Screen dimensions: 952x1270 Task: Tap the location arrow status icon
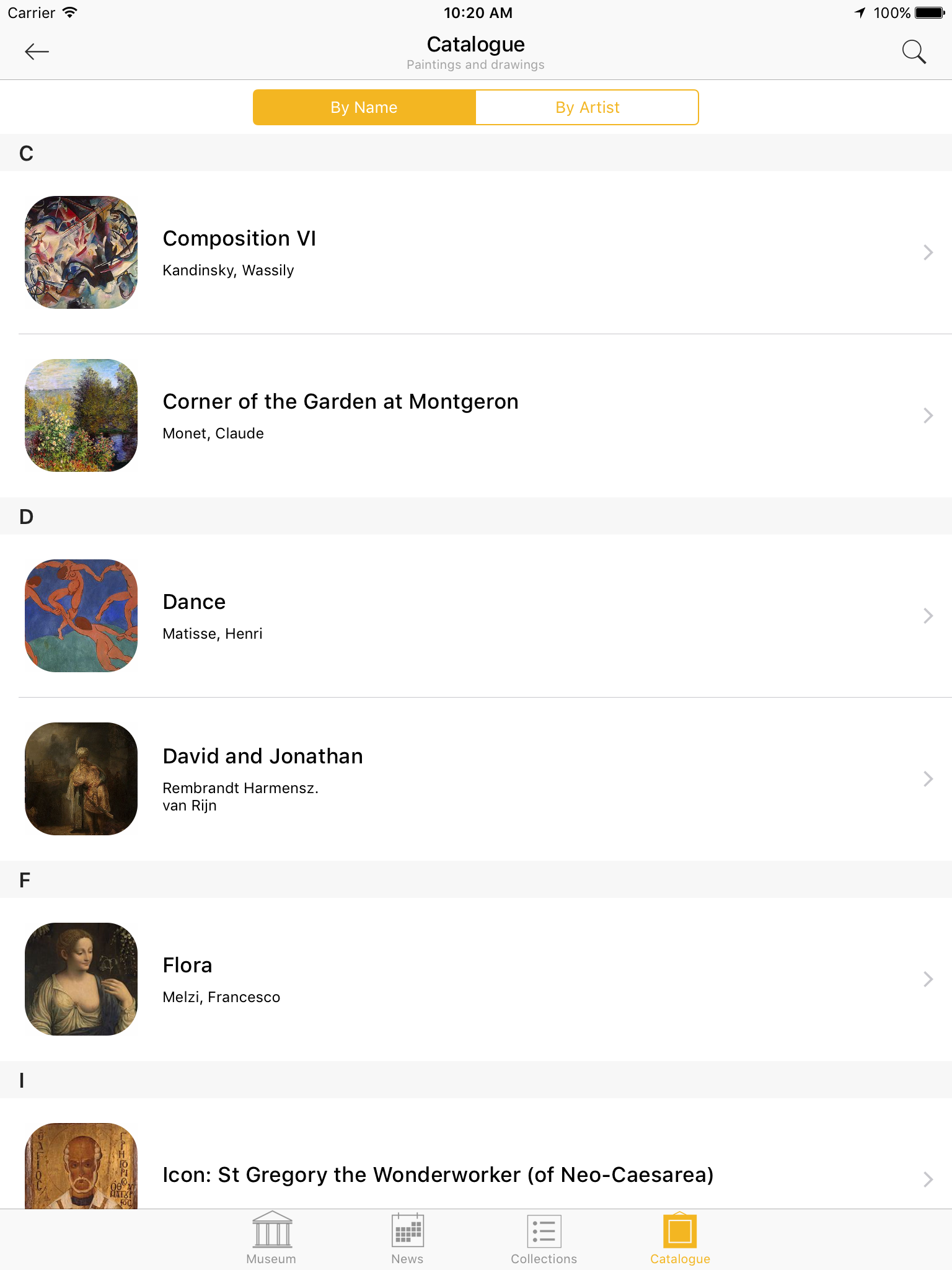click(x=860, y=12)
